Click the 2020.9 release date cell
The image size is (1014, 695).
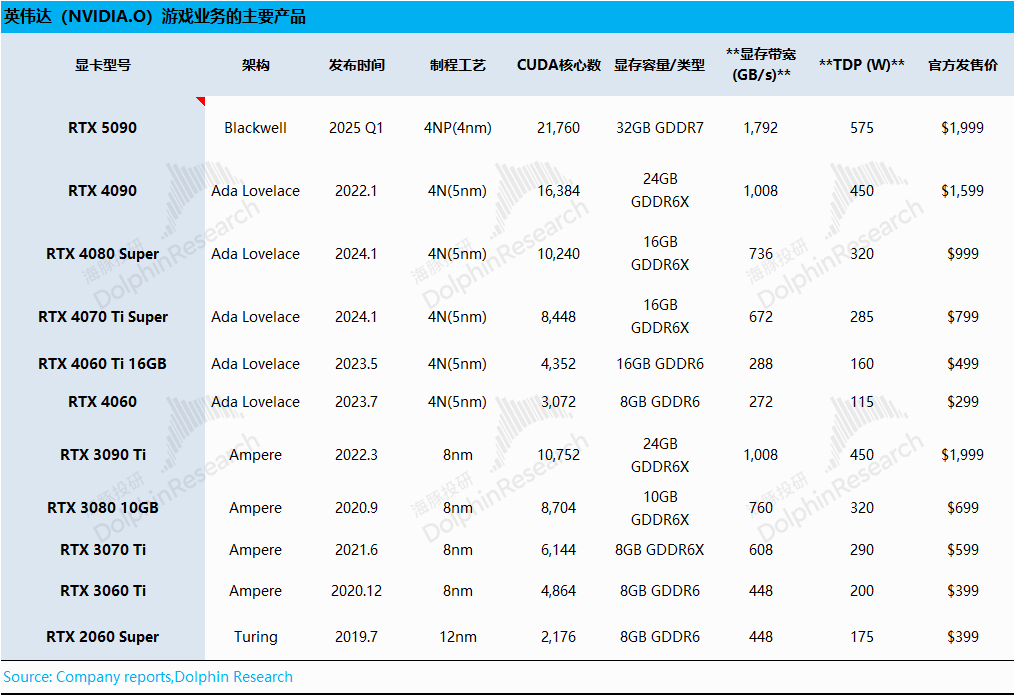point(356,508)
